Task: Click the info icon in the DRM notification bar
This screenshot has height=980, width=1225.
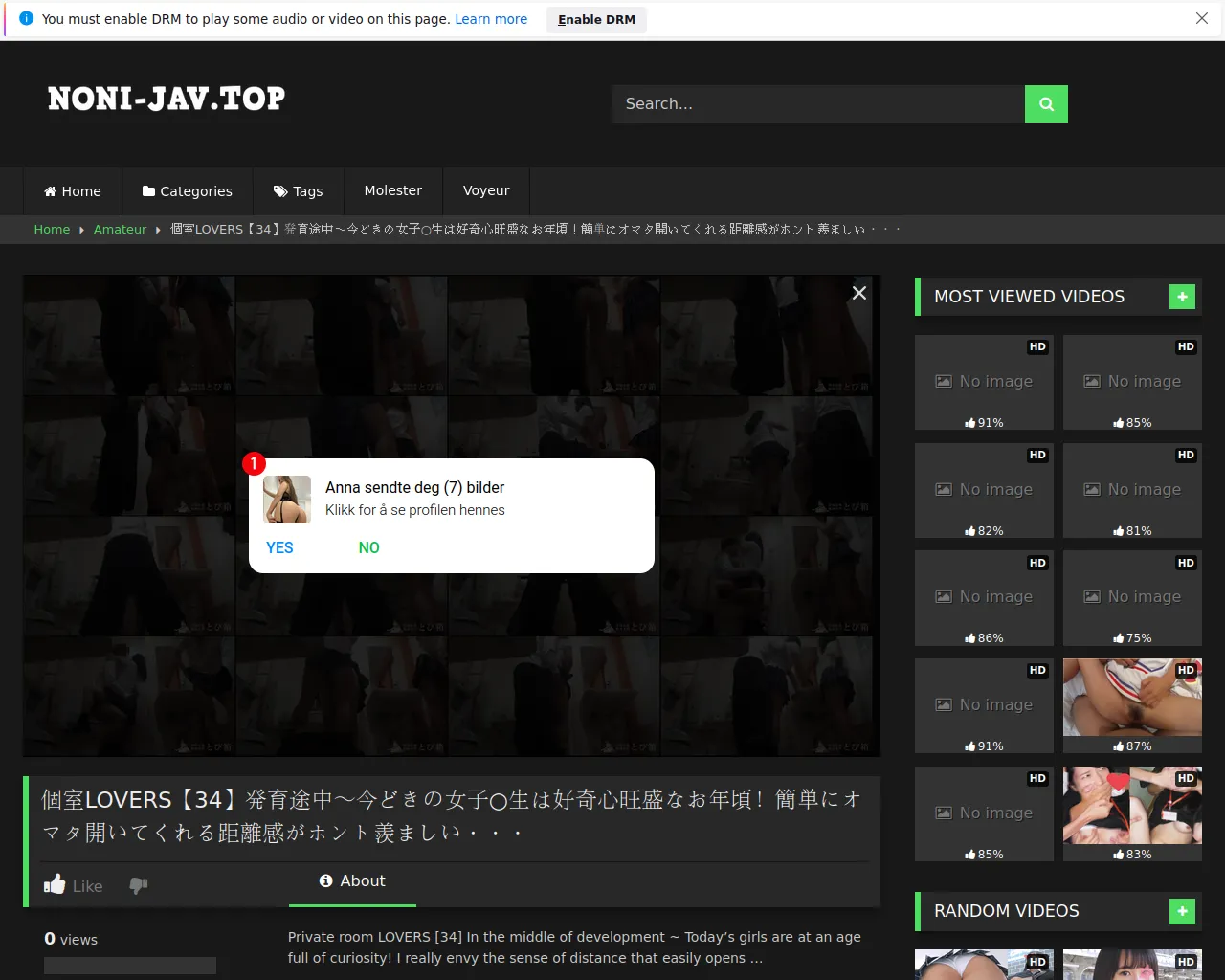Action: [26, 18]
